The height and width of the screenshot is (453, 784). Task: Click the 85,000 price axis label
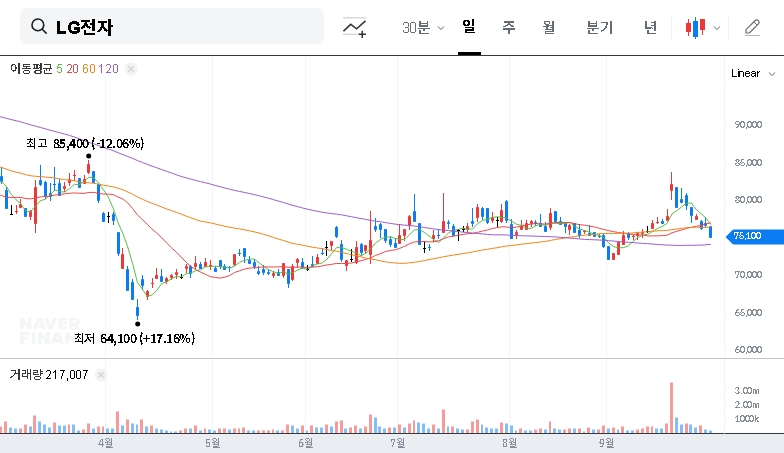click(748, 162)
